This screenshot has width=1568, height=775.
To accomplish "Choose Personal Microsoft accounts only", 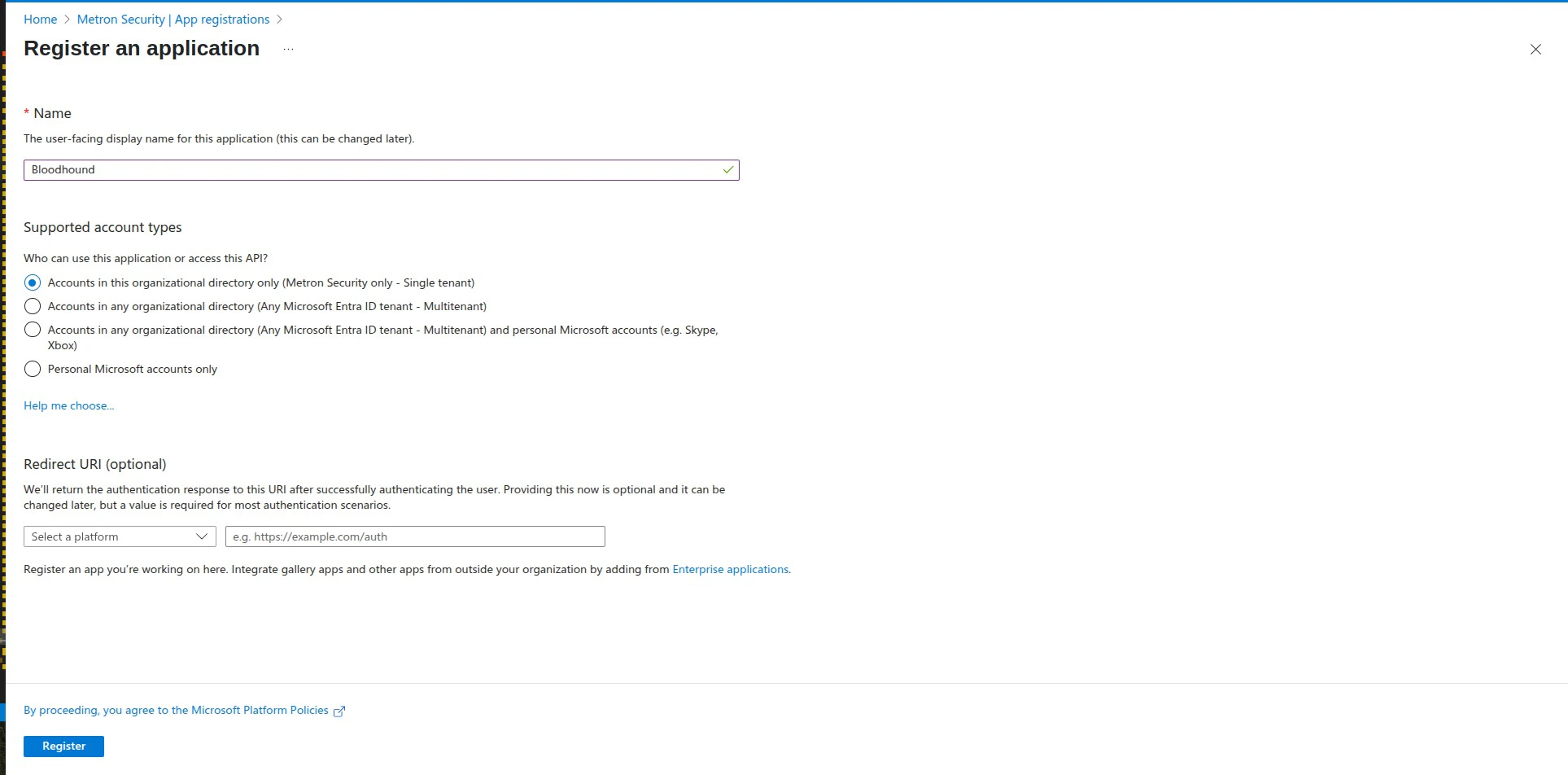I will pos(33,369).
